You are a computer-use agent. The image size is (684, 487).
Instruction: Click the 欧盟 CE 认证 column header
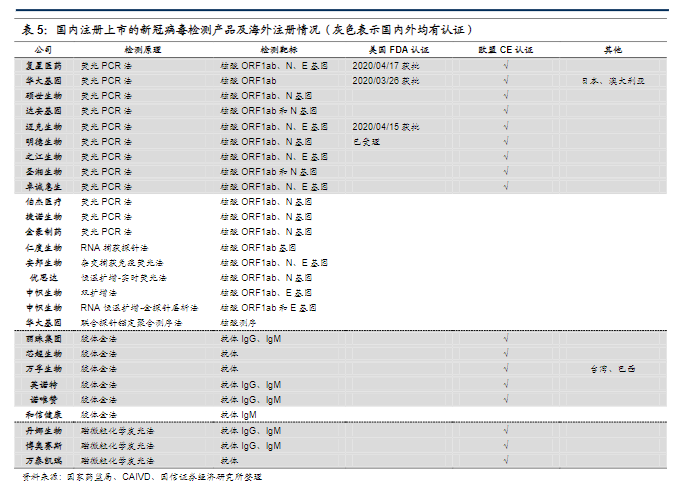(507, 48)
